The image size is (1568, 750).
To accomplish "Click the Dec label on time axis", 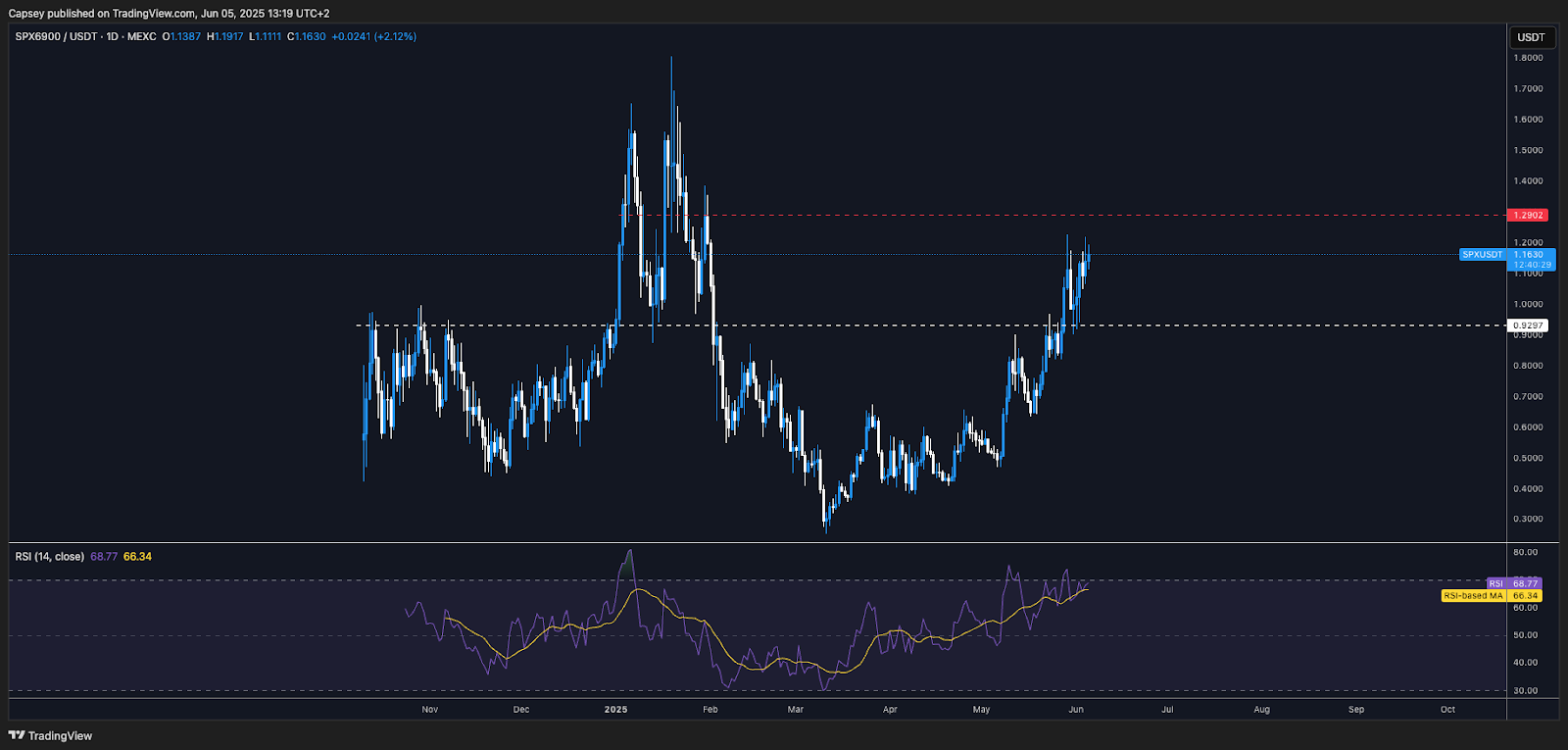I will pos(521,709).
